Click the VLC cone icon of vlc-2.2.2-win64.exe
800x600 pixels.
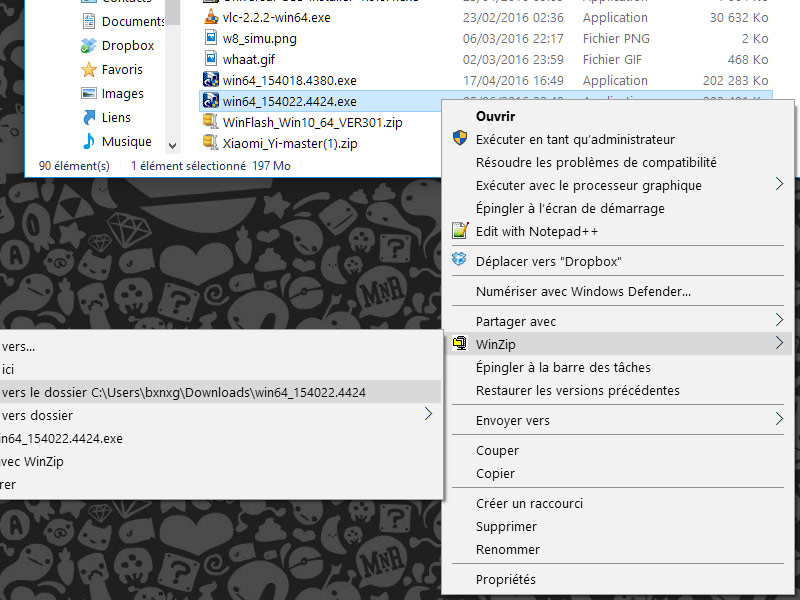tap(211, 17)
